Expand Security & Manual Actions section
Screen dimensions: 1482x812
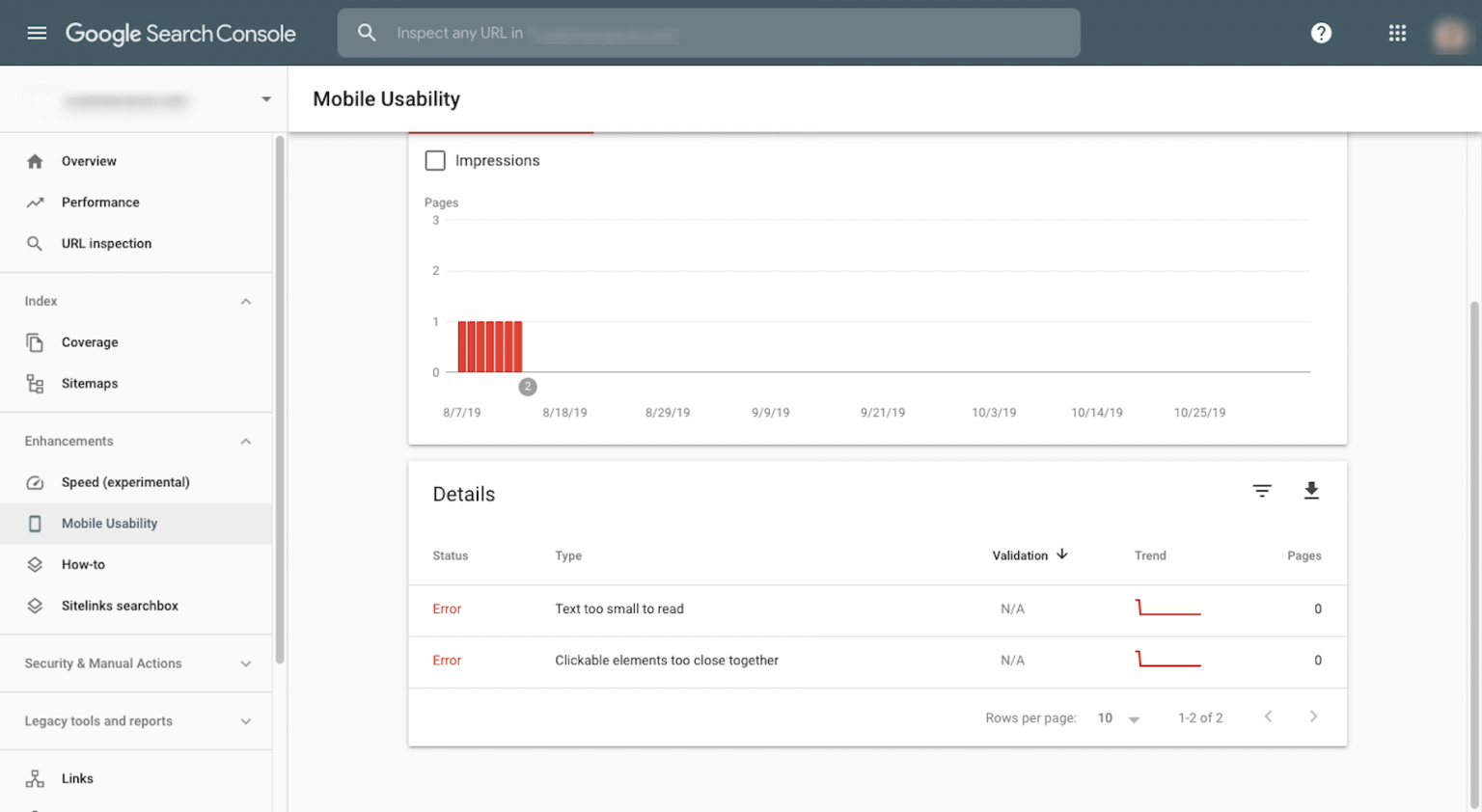pos(103,663)
